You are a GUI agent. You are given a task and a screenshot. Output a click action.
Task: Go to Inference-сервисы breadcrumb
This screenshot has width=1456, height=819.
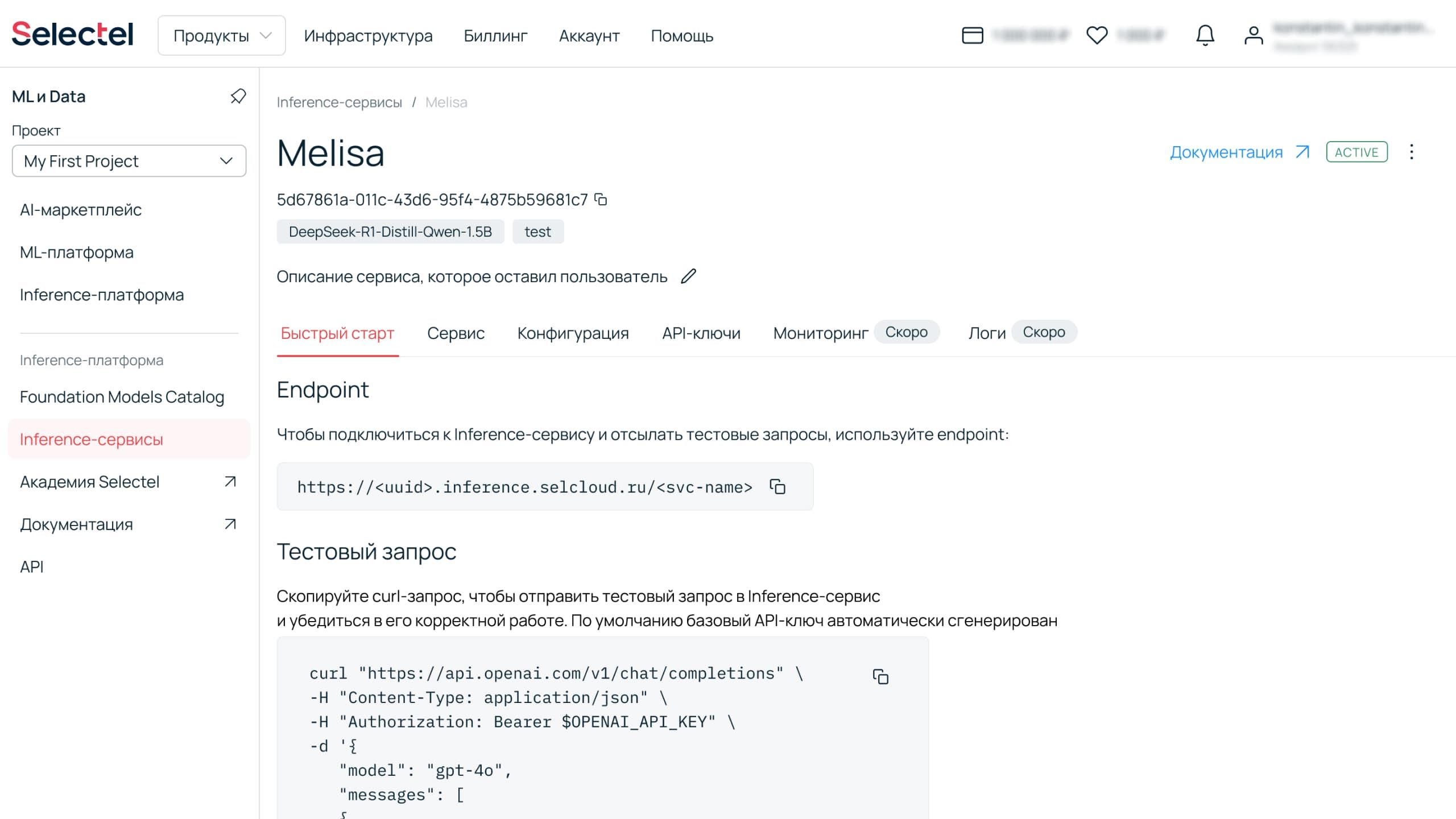(339, 102)
